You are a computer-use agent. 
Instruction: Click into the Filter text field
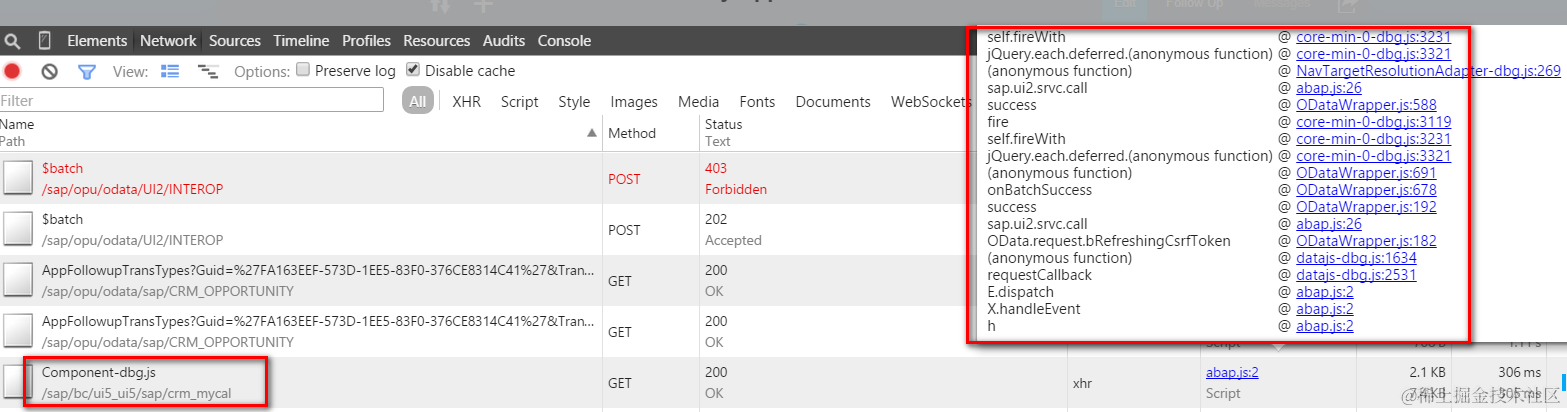pyautogui.click(x=192, y=101)
